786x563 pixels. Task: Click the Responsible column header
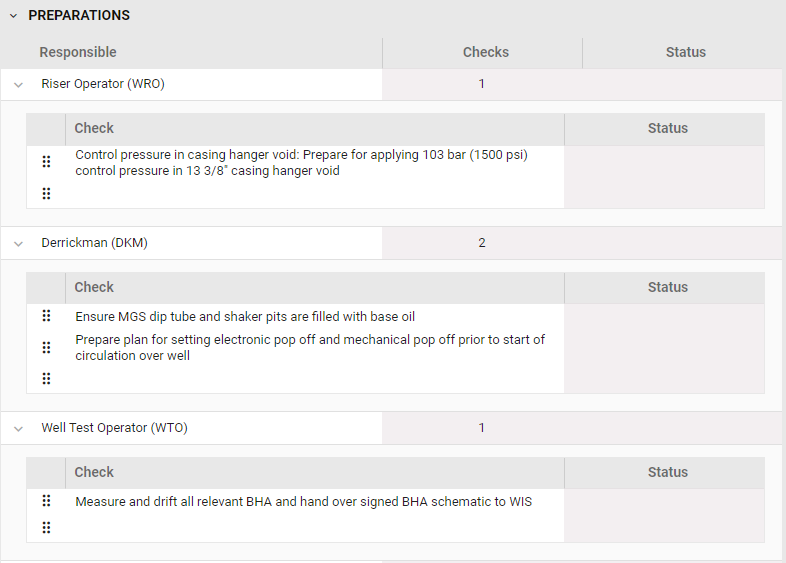pyautogui.click(x=78, y=52)
